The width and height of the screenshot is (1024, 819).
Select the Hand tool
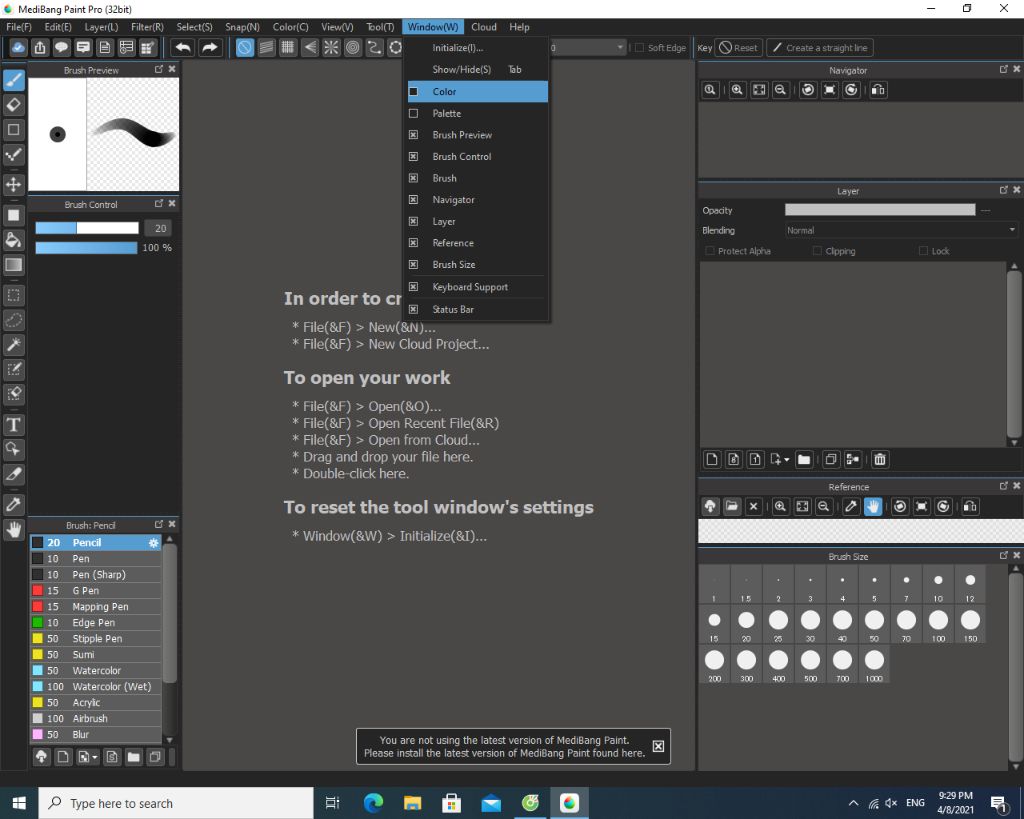(x=14, y=529)
